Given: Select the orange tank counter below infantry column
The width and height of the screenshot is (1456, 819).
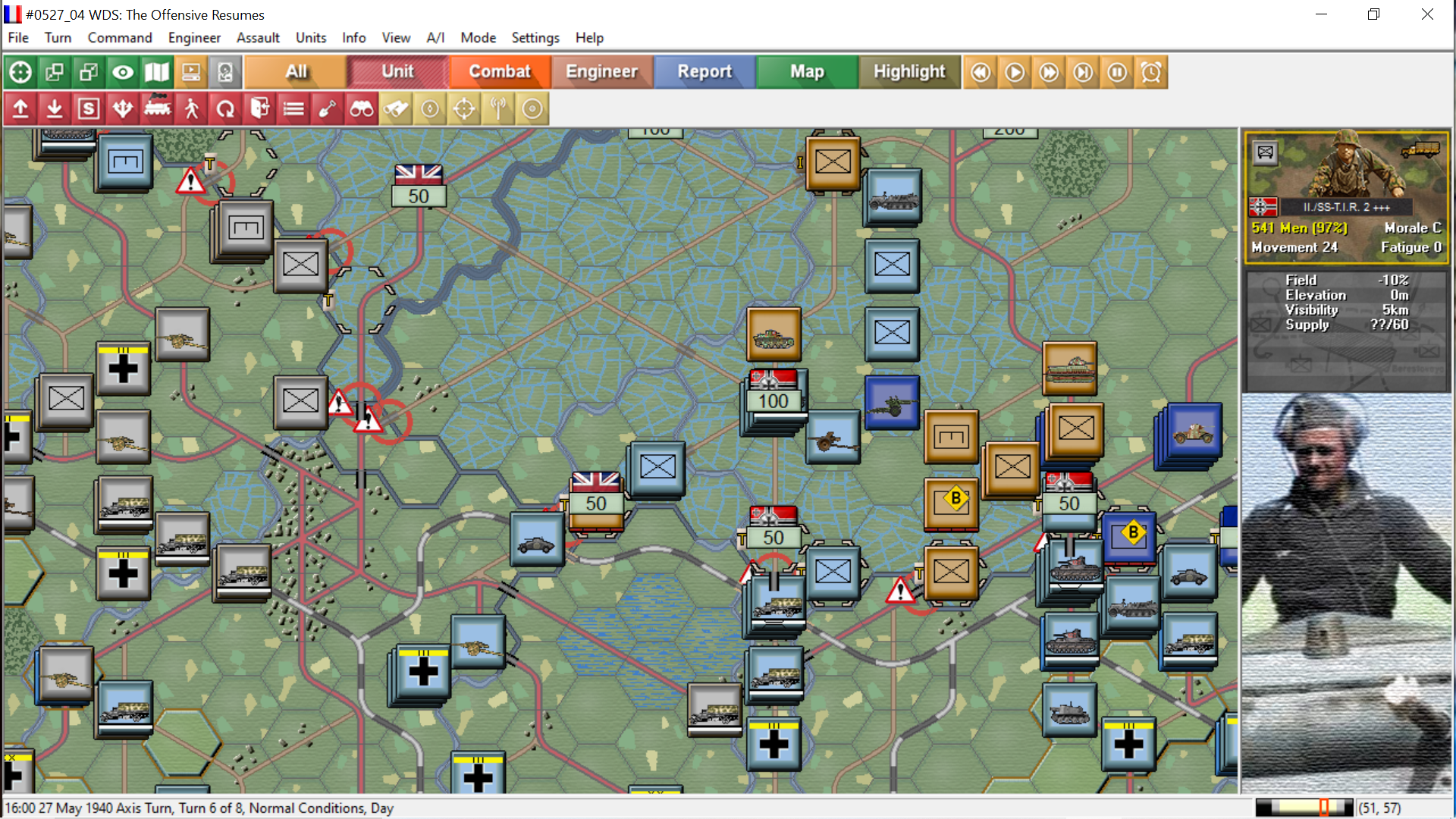Looking at the screenshot, I should point(773,334).
